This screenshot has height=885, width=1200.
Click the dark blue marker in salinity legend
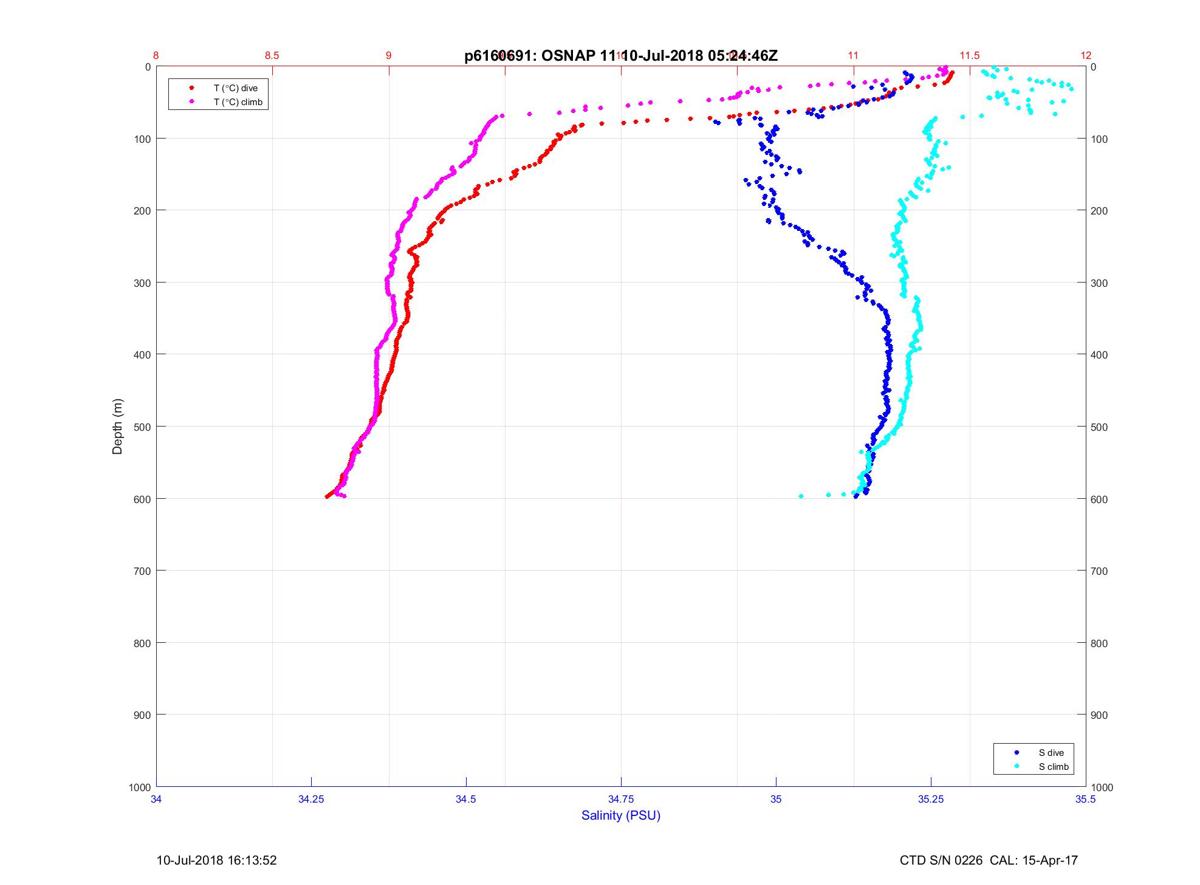coord(1017,751)
